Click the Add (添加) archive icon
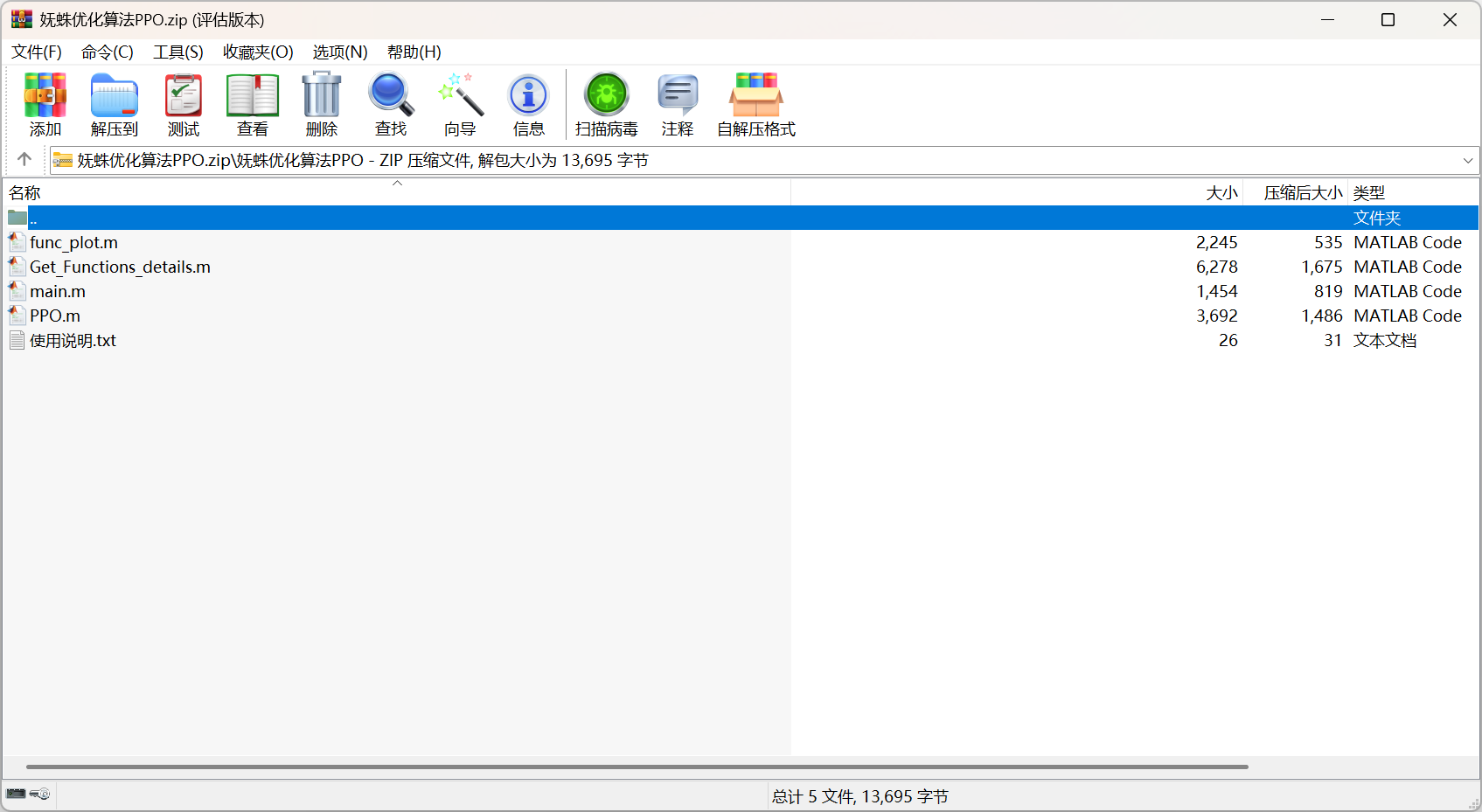Screen dimensions: 1482x812 45,104
